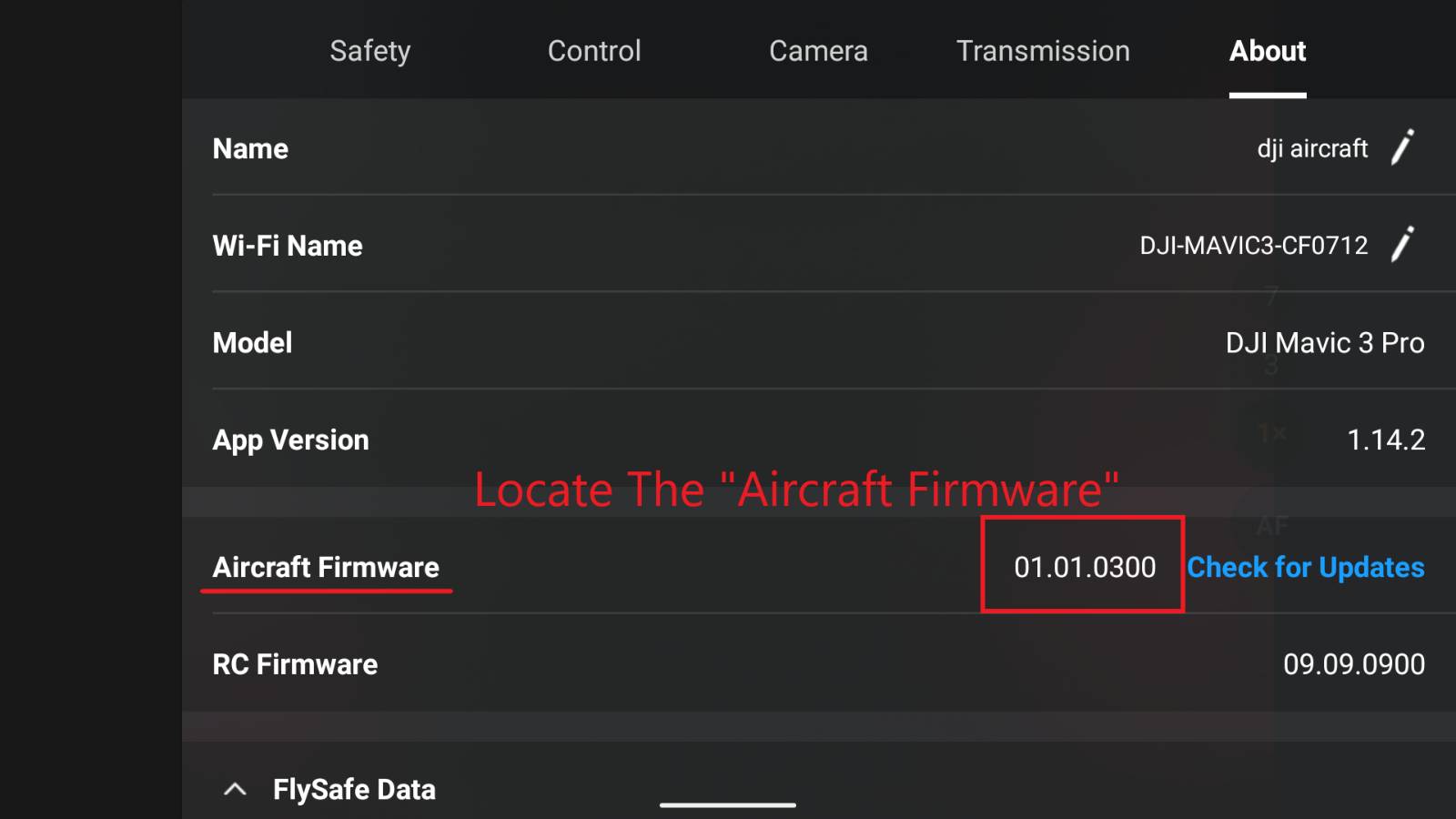Tap the dji aircraft name value
Screen dimensions: 1456x819
1312,148
